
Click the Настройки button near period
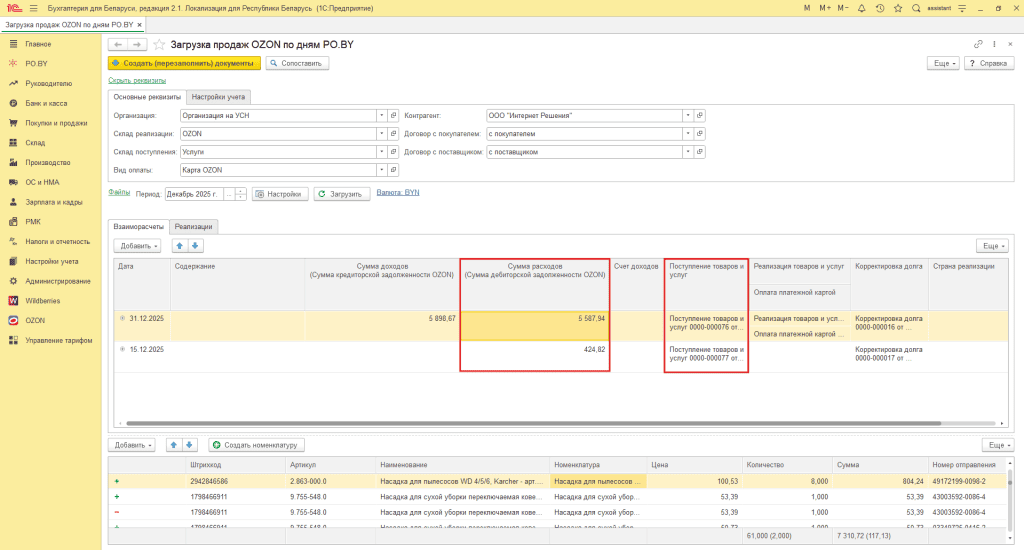tap(280, 194)
